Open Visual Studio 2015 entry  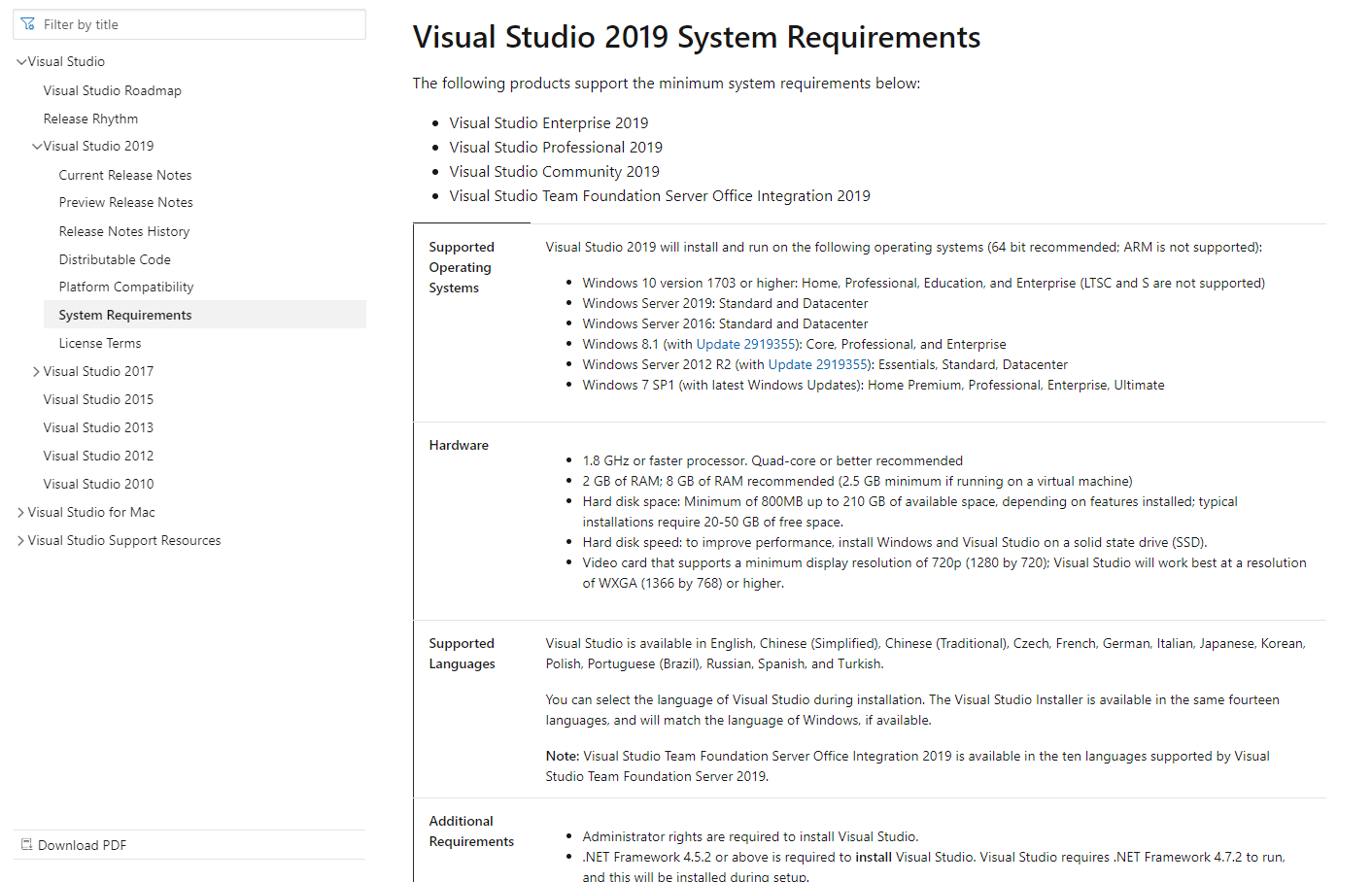98,399
